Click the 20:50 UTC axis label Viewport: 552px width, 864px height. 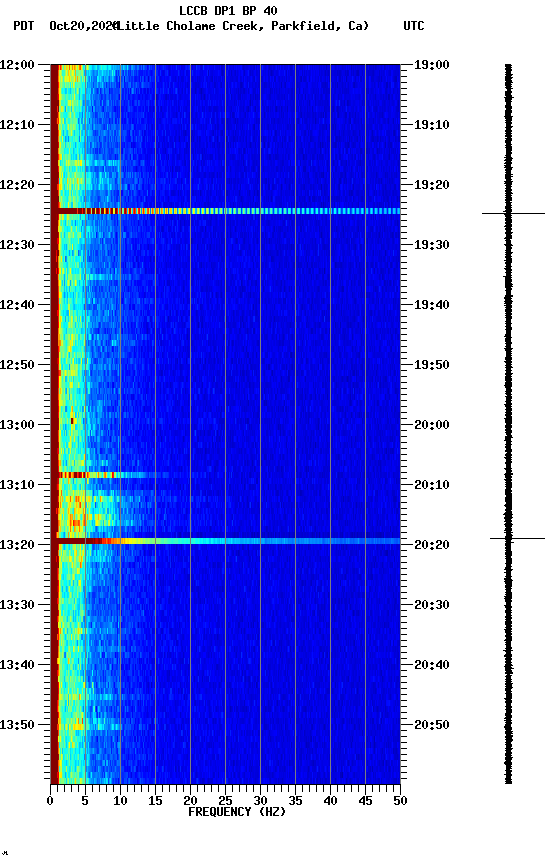[432, 726]
